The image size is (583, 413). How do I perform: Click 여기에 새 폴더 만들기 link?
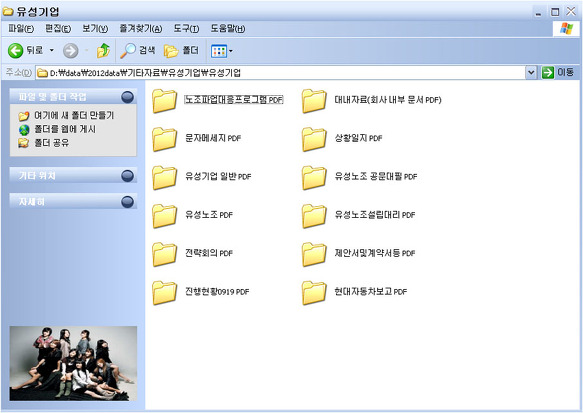74,116
